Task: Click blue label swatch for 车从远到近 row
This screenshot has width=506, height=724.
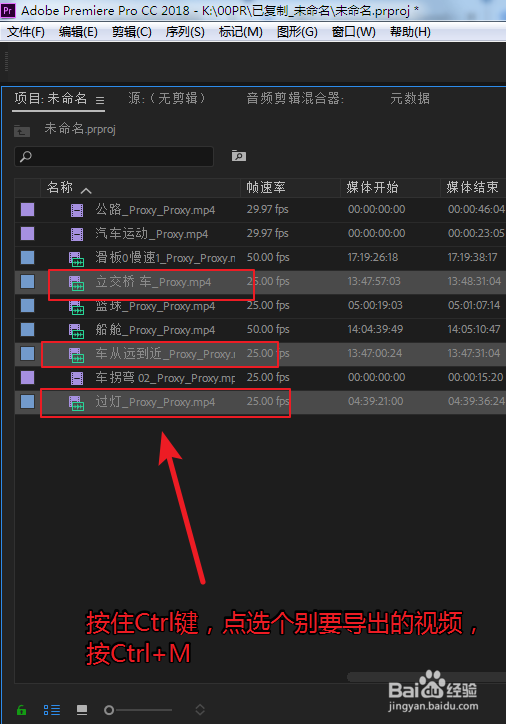Action: pyautogui.click(x=27, y=354)
